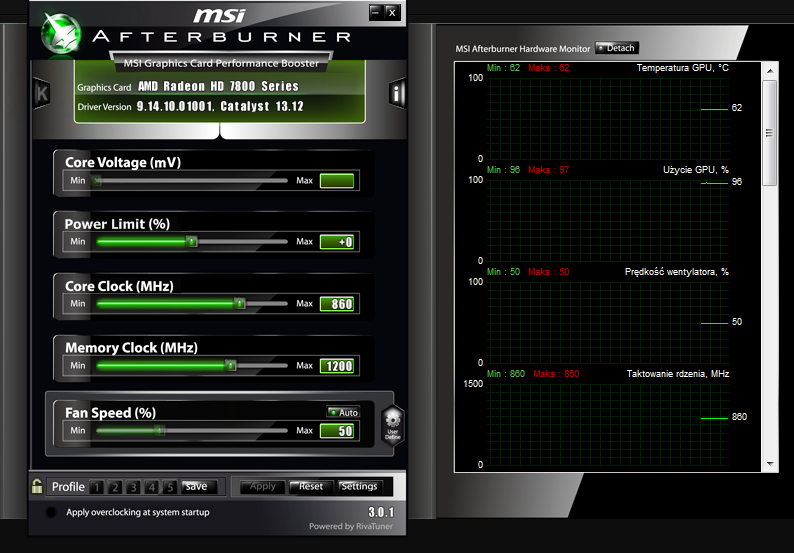Click the profile save button
Viewport: 794px width, 553px height.
click(199, 487)
